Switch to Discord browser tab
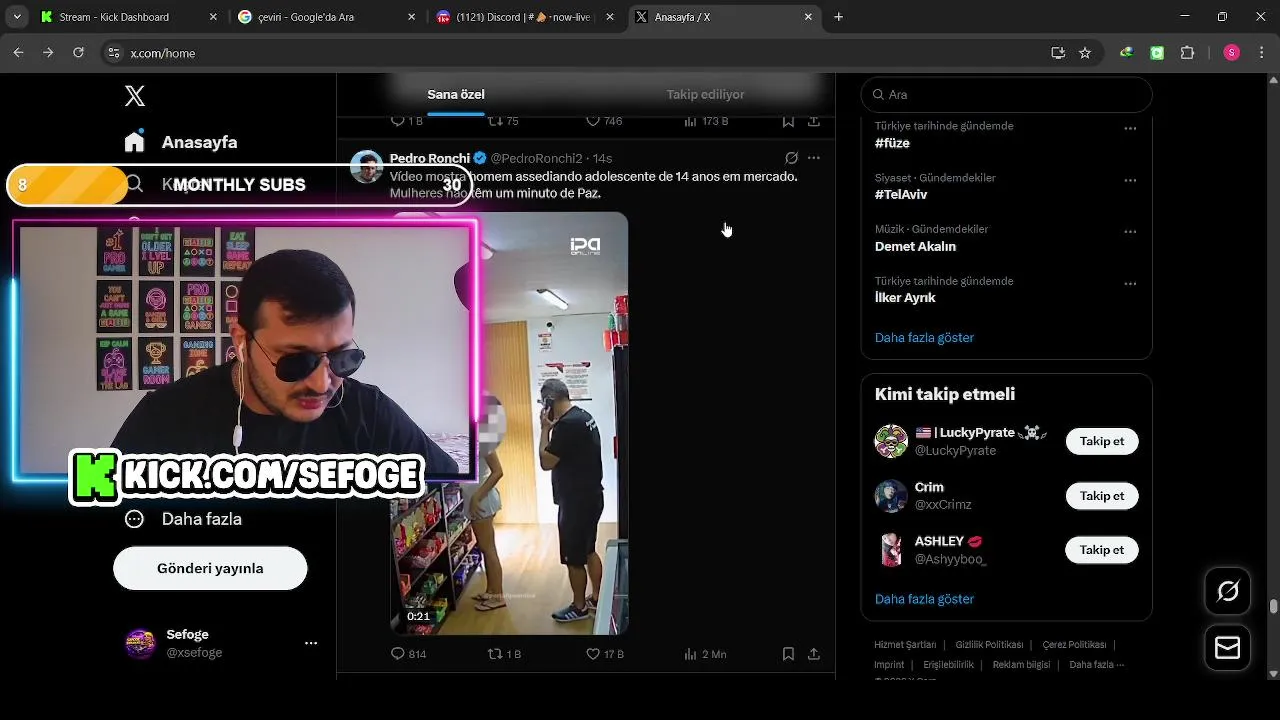 (523, 17)
